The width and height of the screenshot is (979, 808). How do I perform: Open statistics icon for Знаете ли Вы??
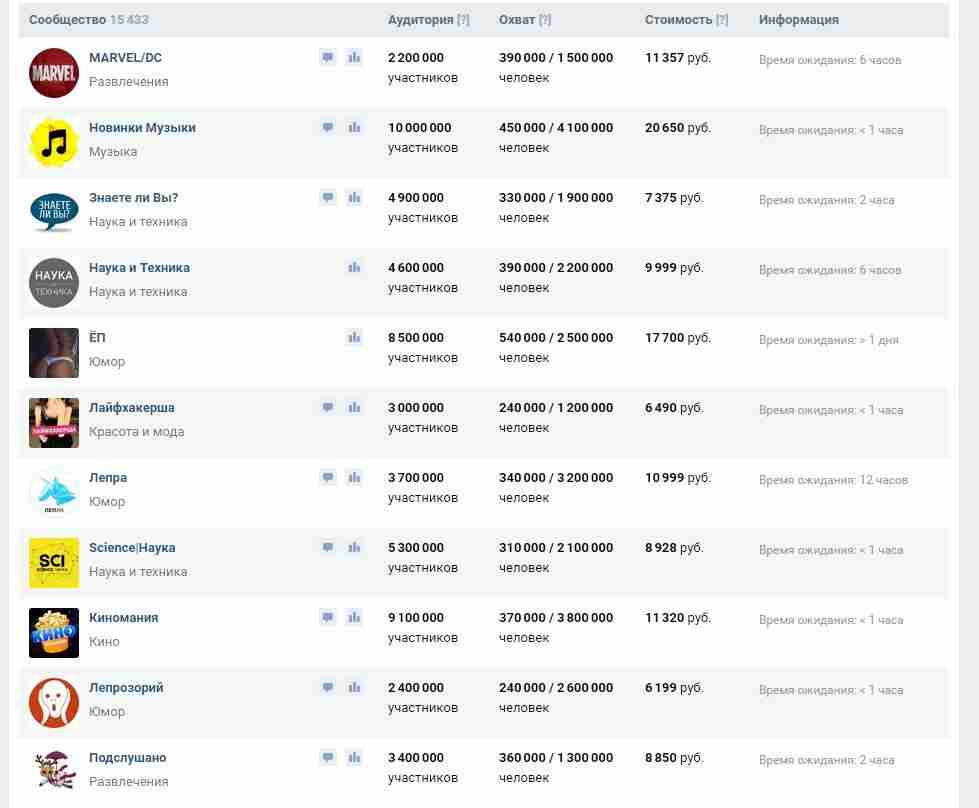click(x=354, y=197)
